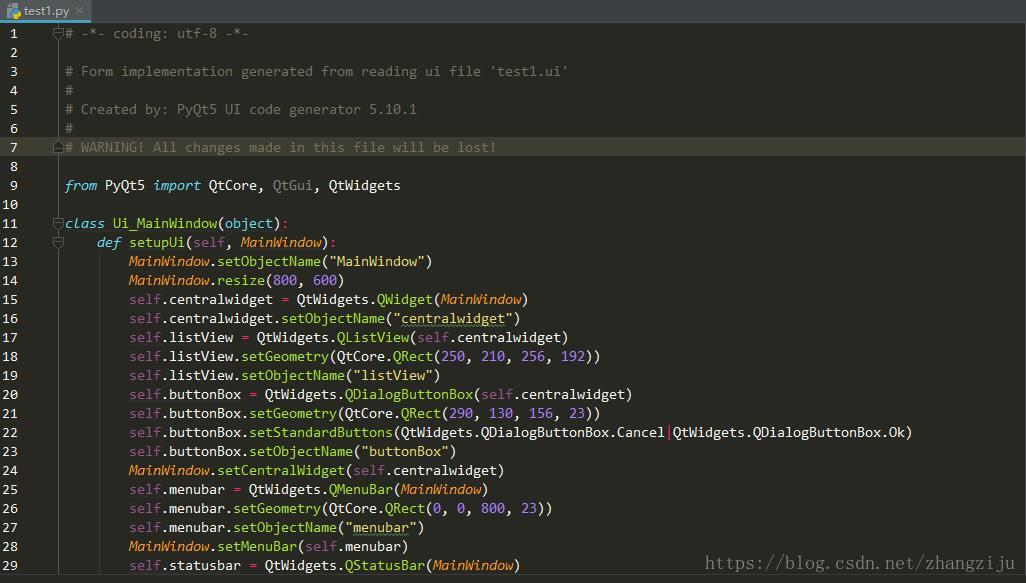Click 'QDialogButtonBox' on line 20
This screenshot has height=583, width=1026.
click(x=408, y=395)
